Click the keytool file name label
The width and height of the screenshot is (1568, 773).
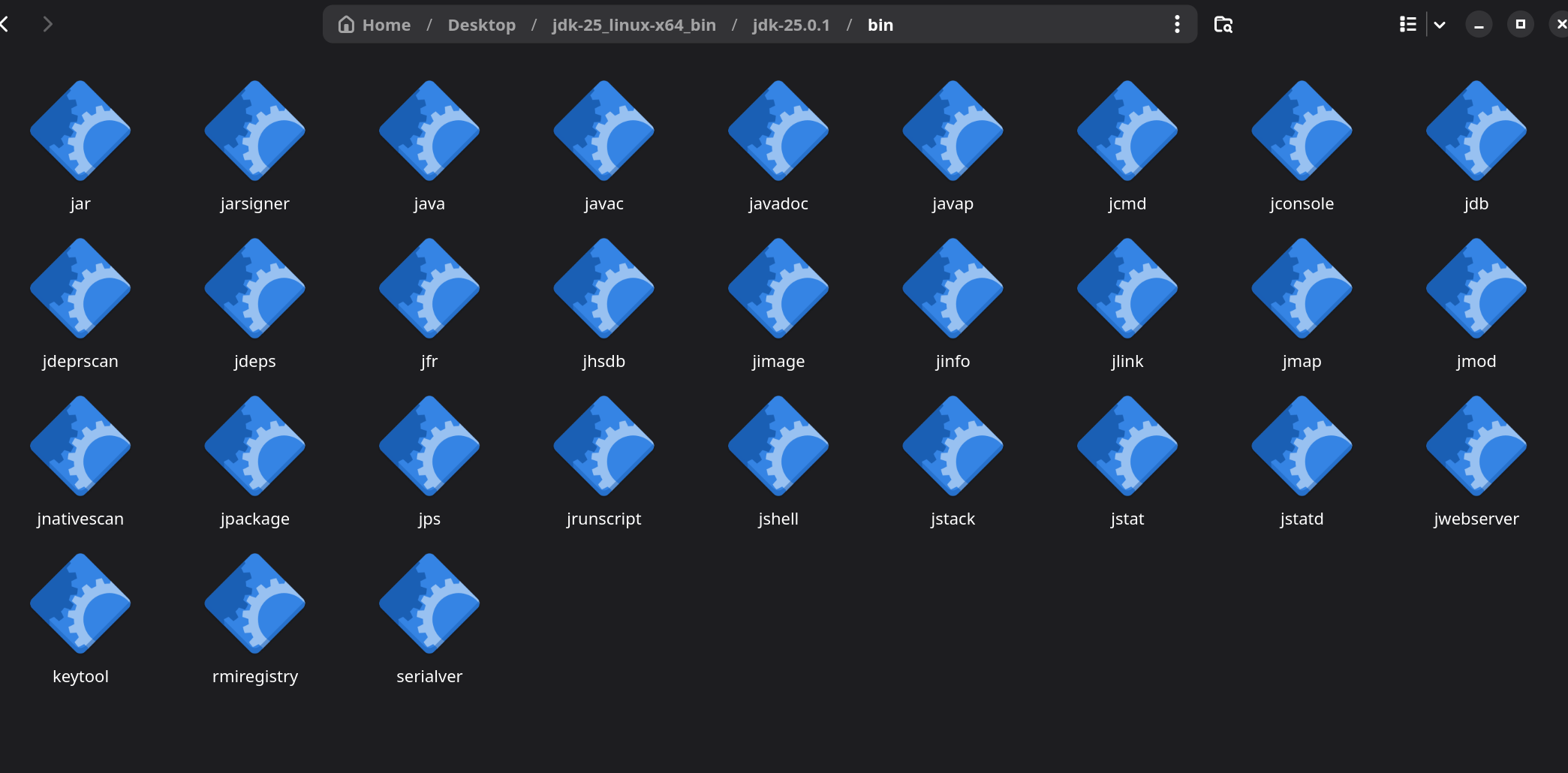pyautogui.click(x=80, y=676)
